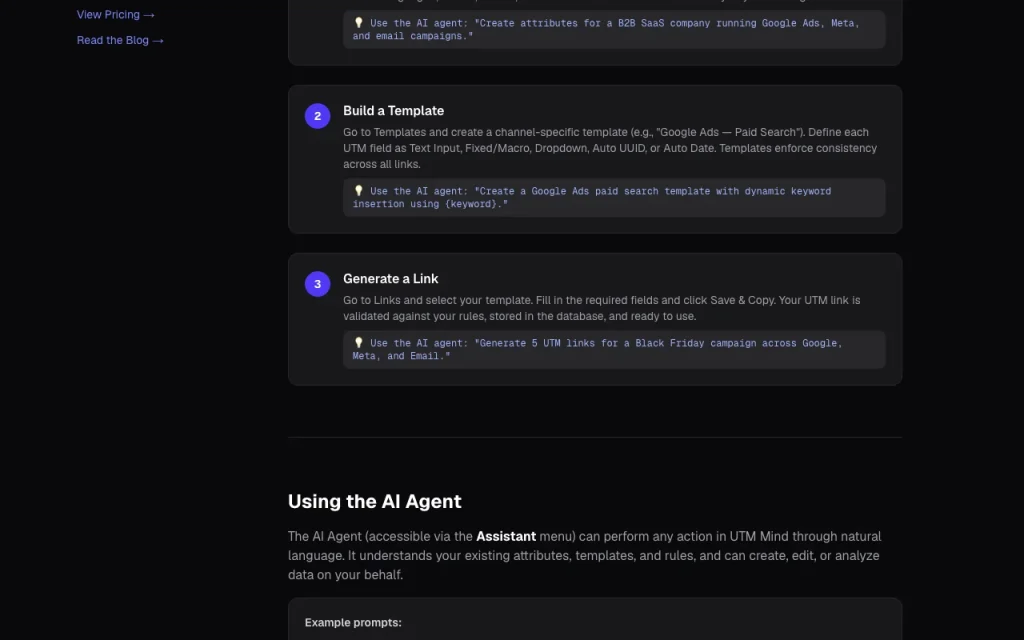The height and width of the screenshot is (640, 1024).
Task: Click the Using the AI Agent heading
Action: [374, 501]
